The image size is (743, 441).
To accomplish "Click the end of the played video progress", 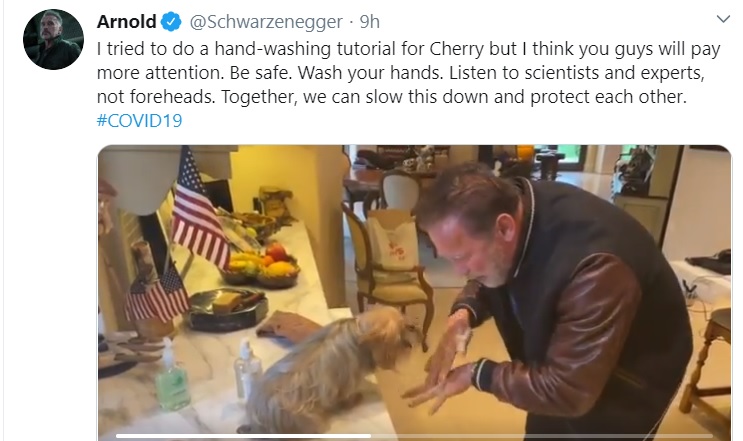I will click(370, 436).
